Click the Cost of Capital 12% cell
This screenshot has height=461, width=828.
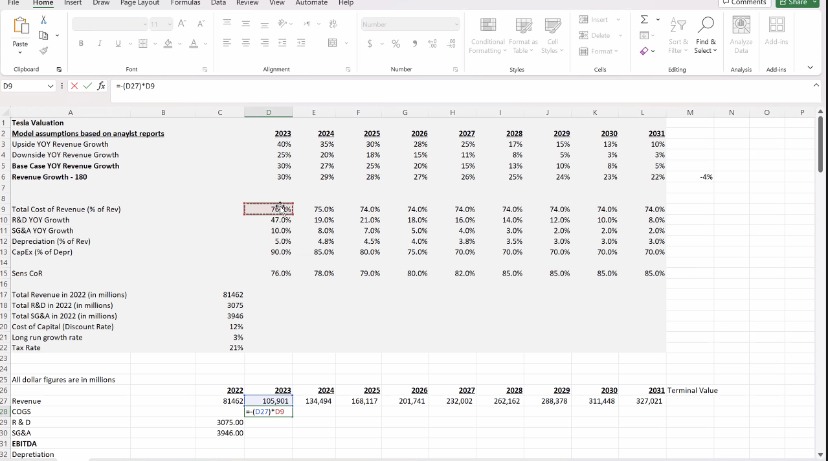click(220, 326)
